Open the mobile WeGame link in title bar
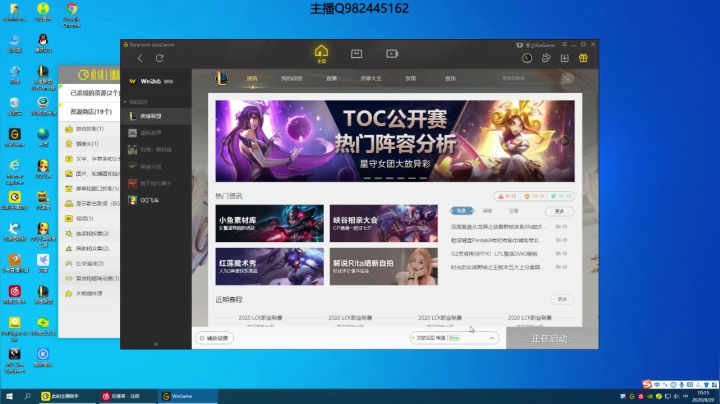This screenshot has height=404, width=720. click(535, 45)
